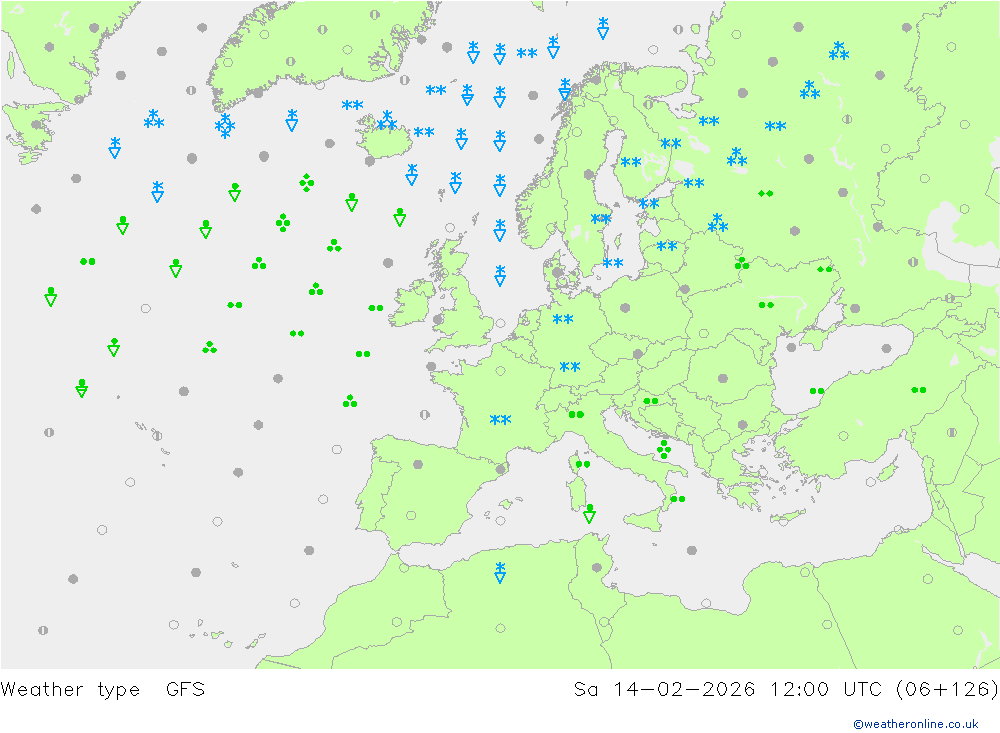
Task: Click the four-dot heavy rain symbol over southern Italy
Action: click(663, 449)
